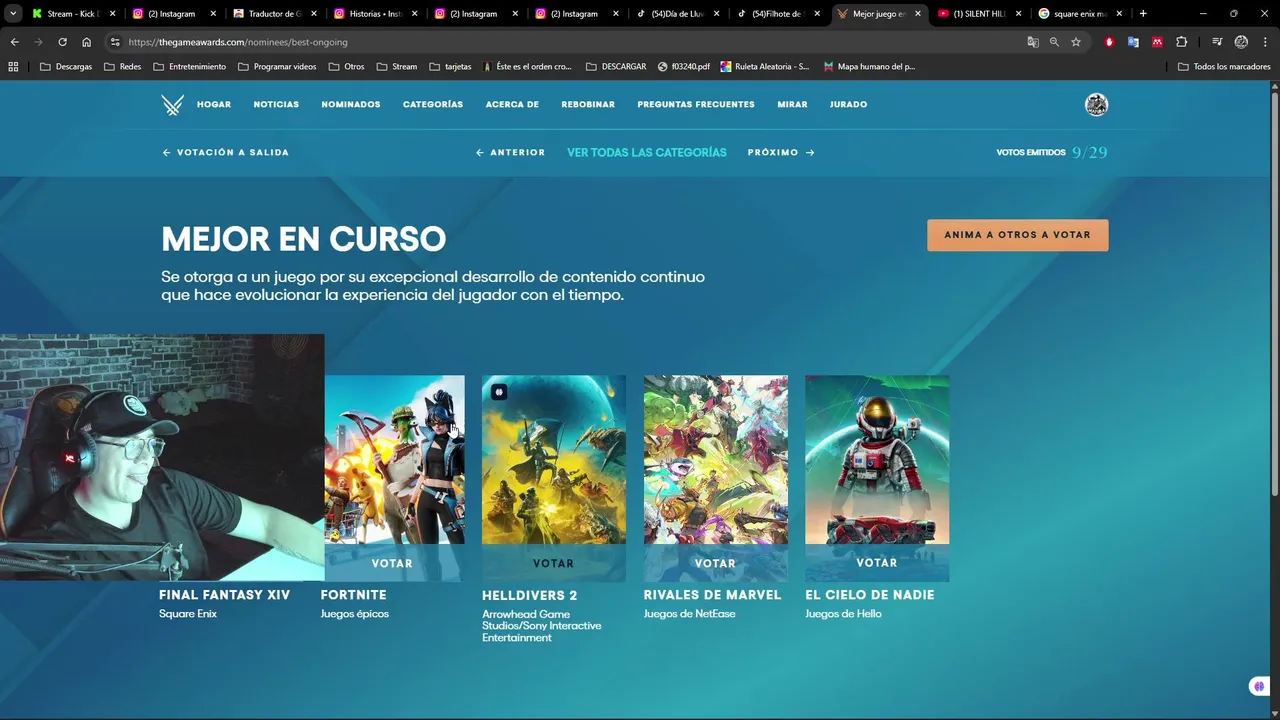
Task: Open the blue translate extension icon
Action: (1133, 42)
